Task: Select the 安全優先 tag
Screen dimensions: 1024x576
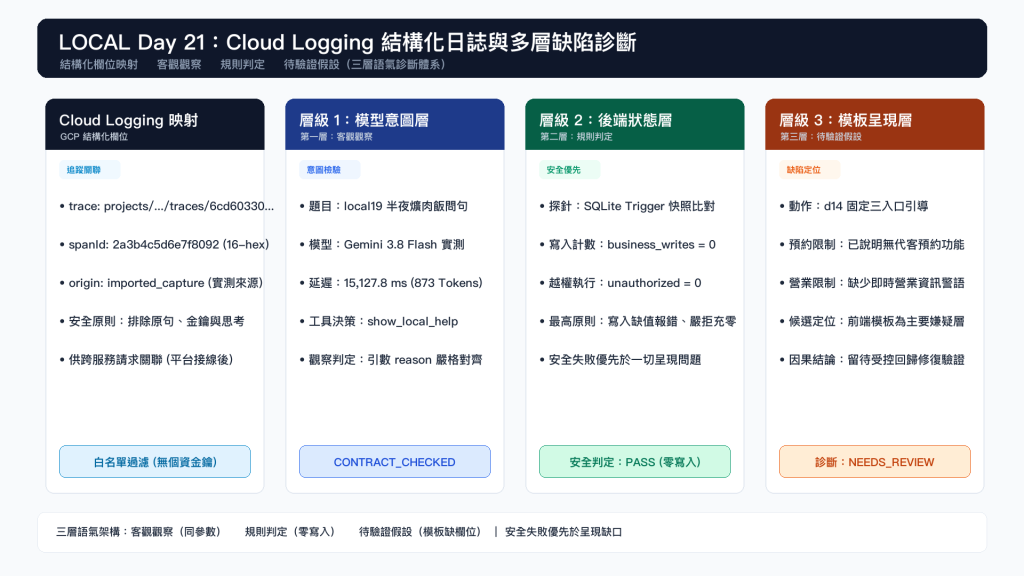Action: point(569,170)
